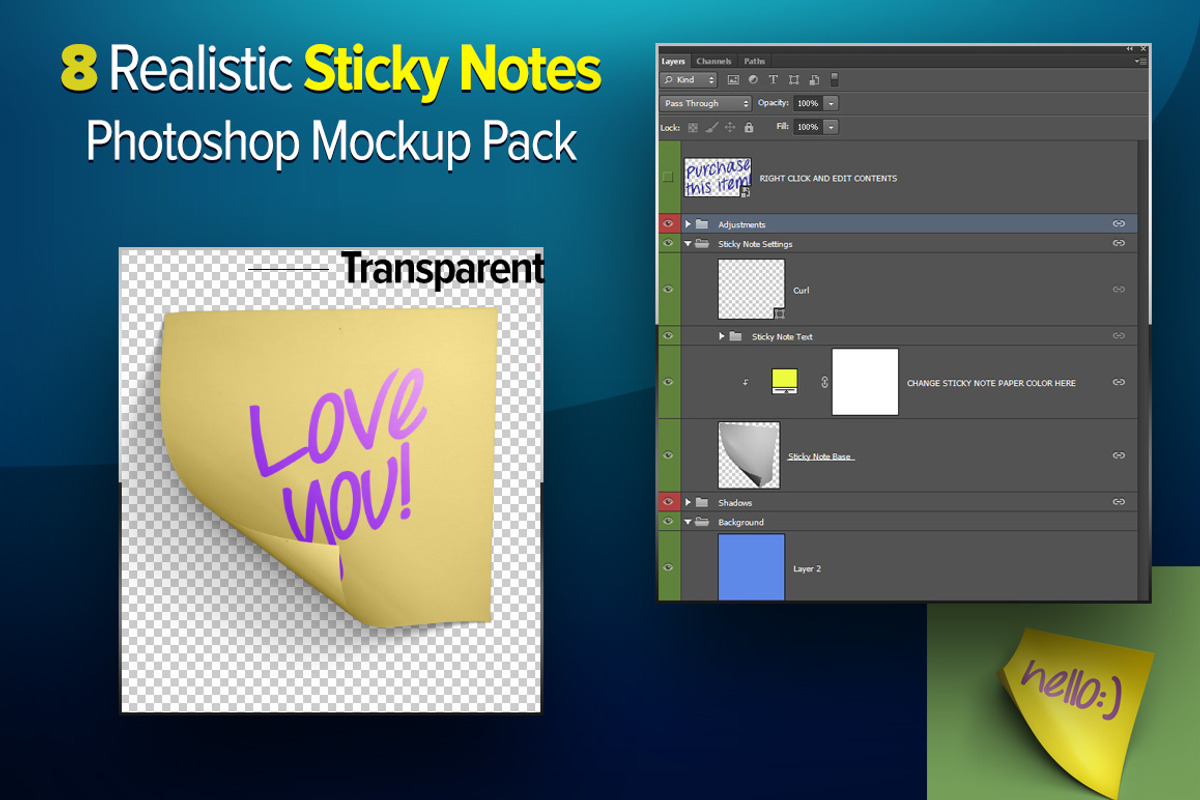The height and width of the screenshot is (800, 1200).
Task: Click the lock position icon
Action: pos(730,128)
